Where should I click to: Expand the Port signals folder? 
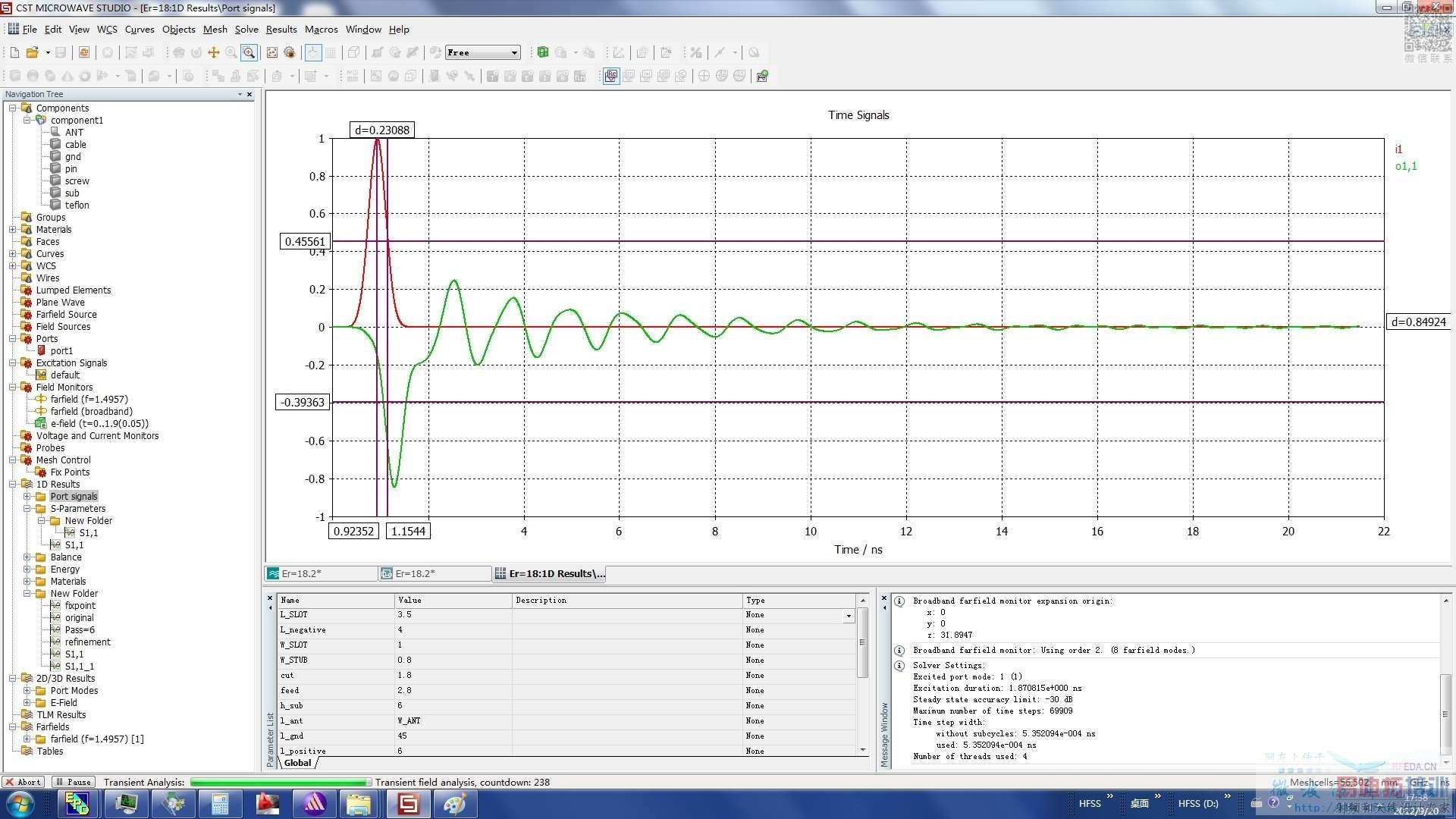click(27, 497)
